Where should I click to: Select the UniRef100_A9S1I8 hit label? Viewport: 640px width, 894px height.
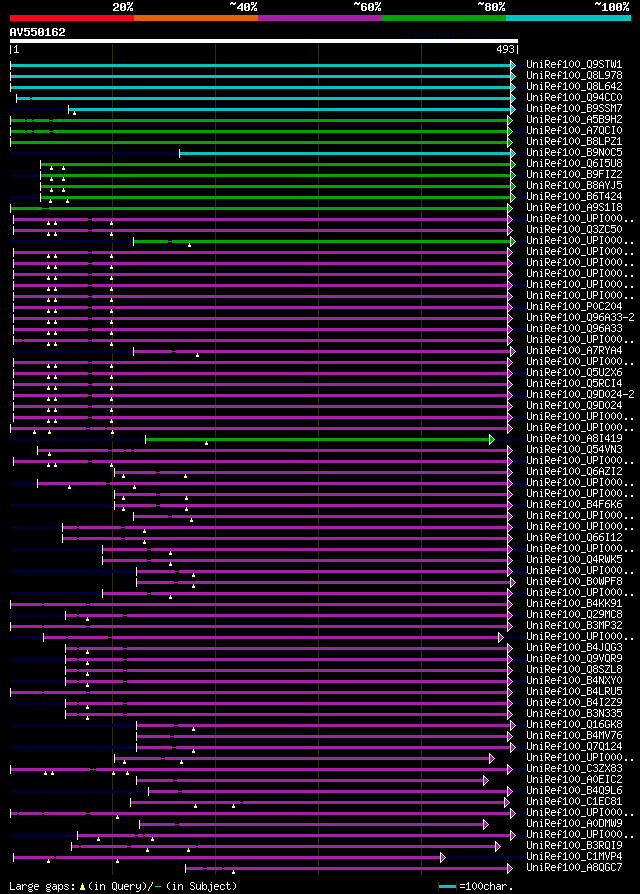tap(574, 208)
